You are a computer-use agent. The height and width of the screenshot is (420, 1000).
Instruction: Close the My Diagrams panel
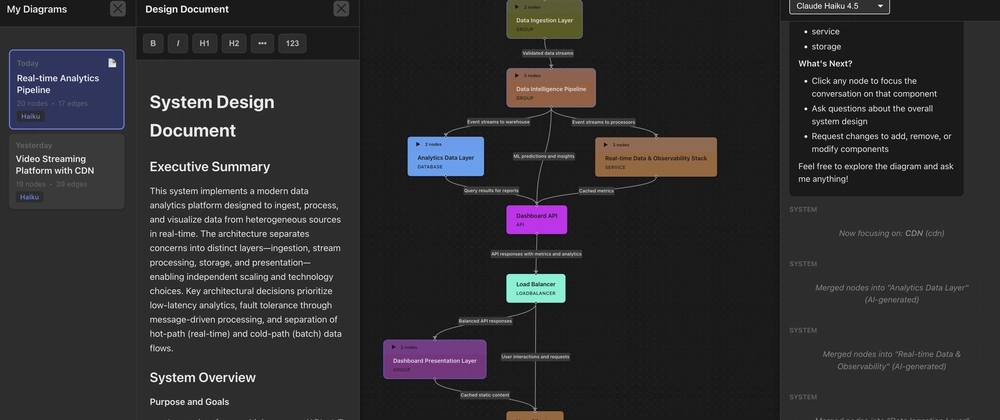(x=118, y=9)
